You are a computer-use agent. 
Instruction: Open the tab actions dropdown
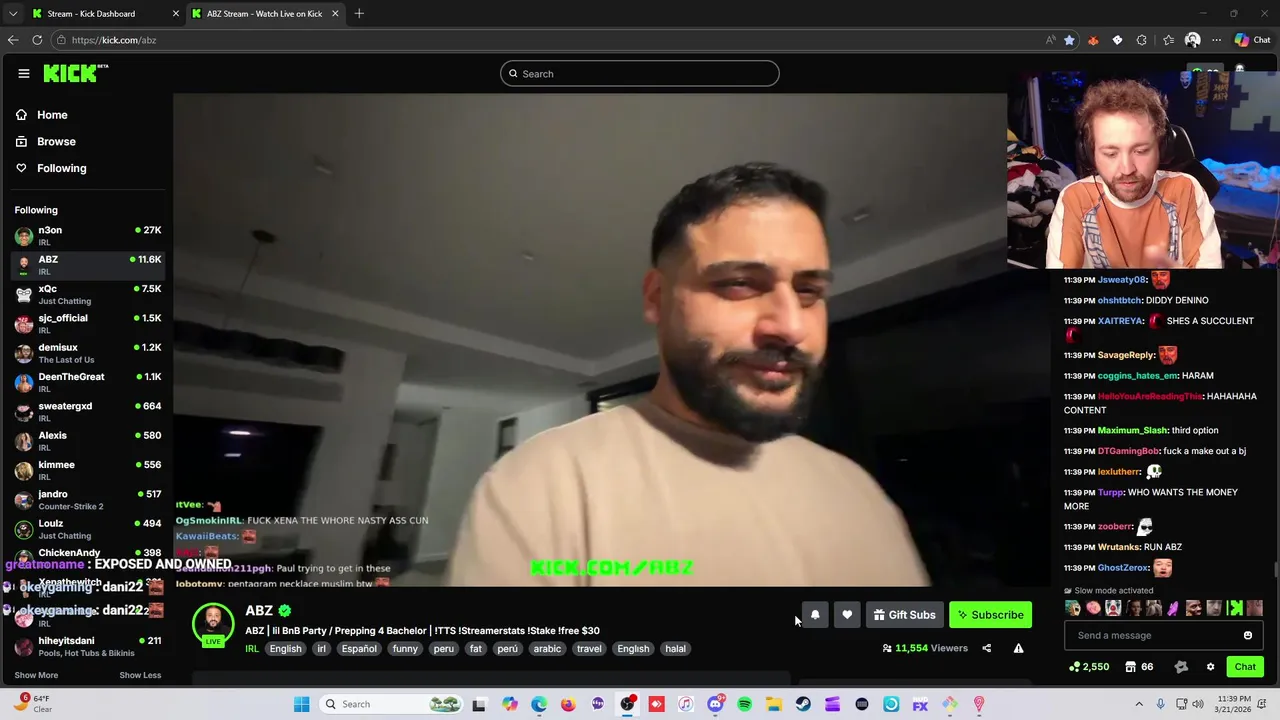point(12,14)
